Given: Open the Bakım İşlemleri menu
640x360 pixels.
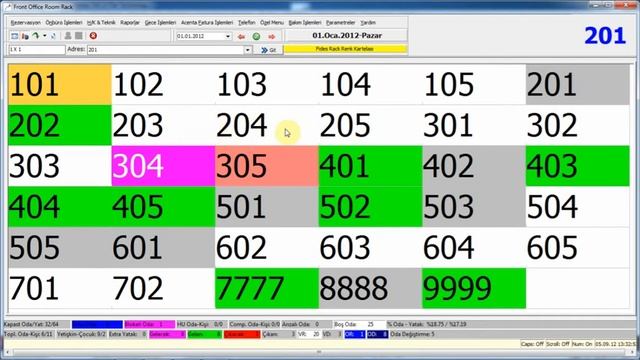Looking at the screenshot, I should tap(305, 22).
